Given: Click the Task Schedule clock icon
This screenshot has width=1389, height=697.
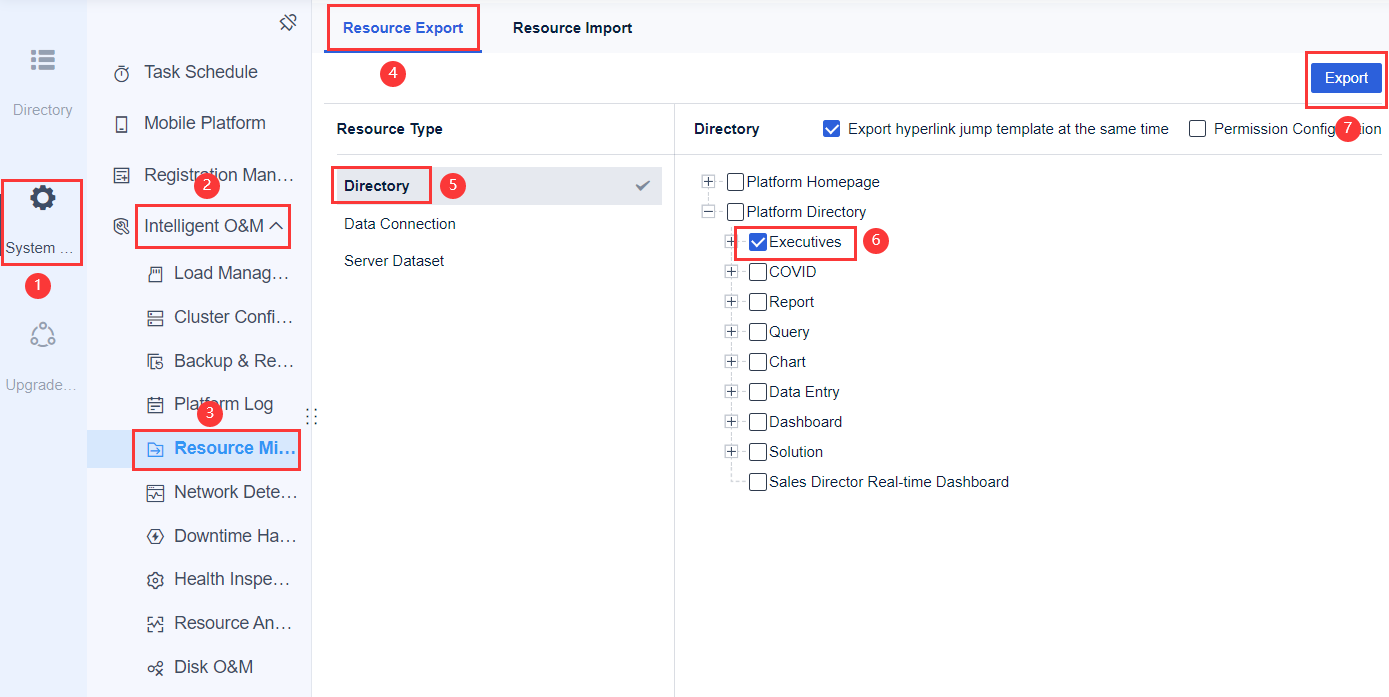Looking at the screenshot, I should click(x=122, y=74).
